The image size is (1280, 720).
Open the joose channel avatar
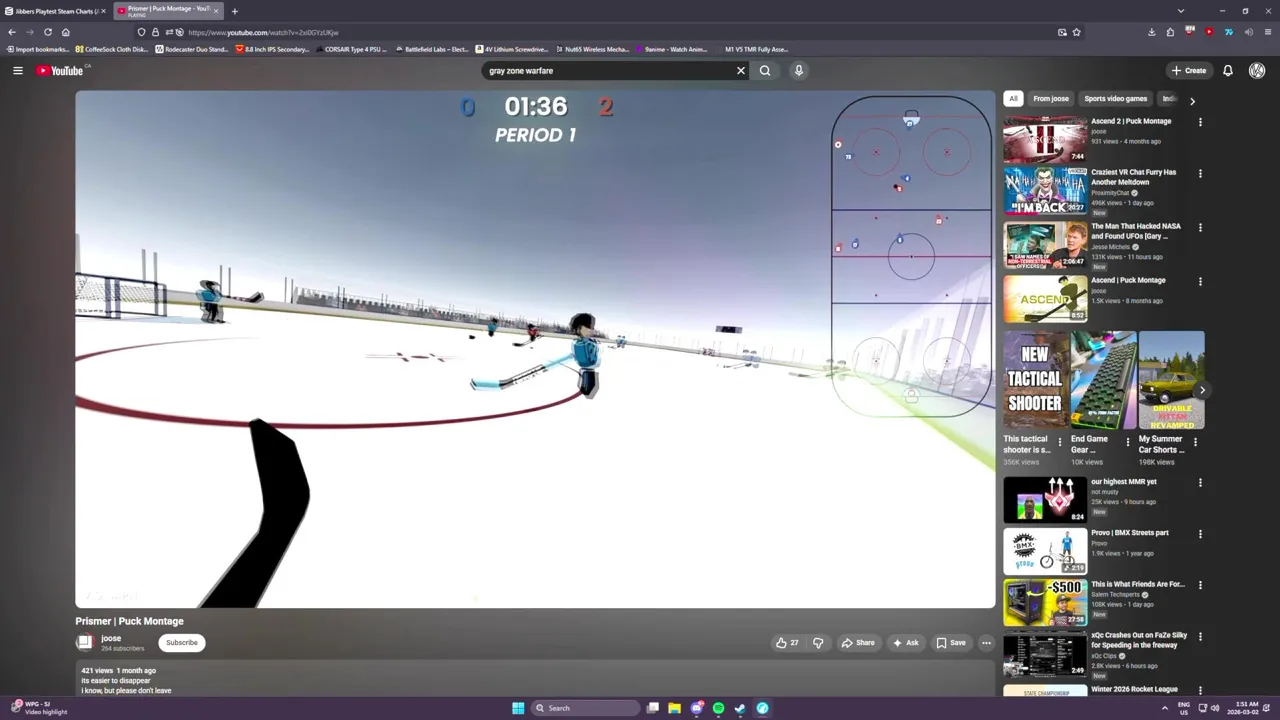tap(85, 643)
